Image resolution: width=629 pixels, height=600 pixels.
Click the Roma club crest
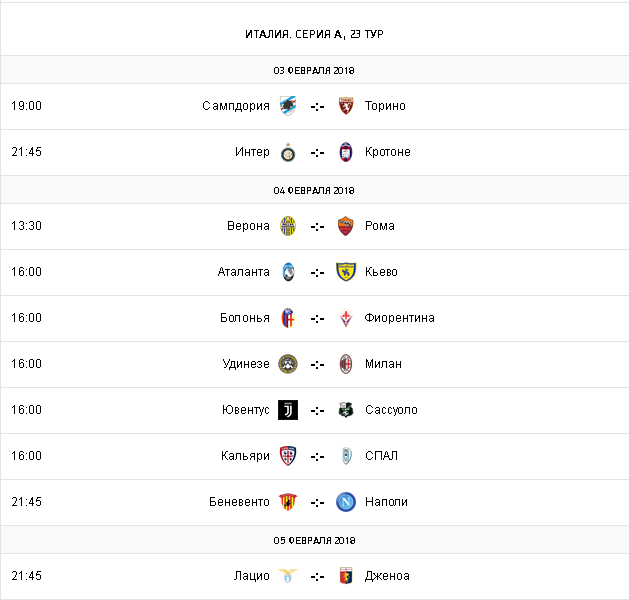346,226
